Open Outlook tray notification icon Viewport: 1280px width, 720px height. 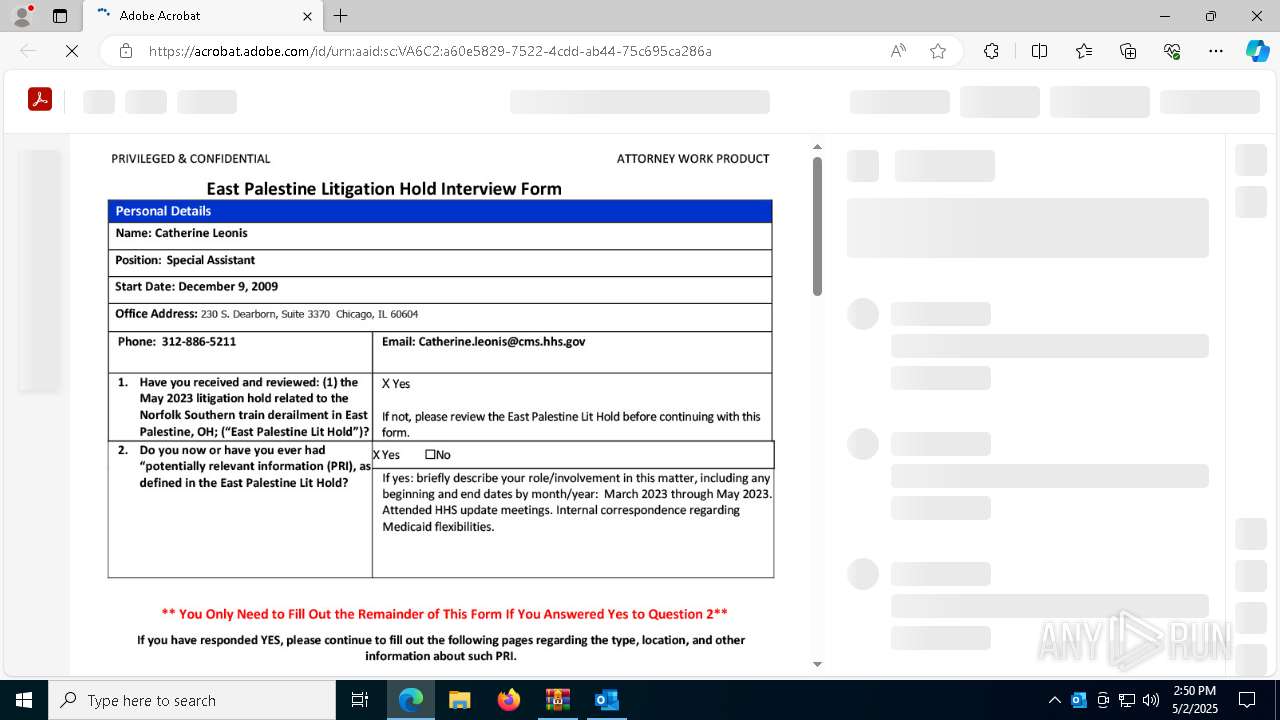[1078, 700]
